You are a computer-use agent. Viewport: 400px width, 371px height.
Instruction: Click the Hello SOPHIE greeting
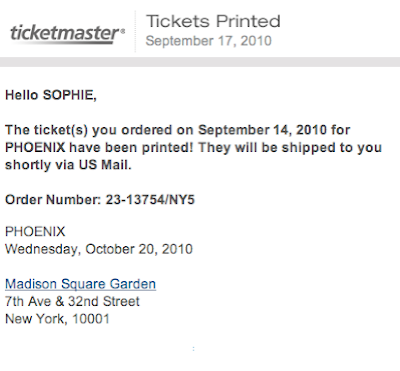click(51, 95)
